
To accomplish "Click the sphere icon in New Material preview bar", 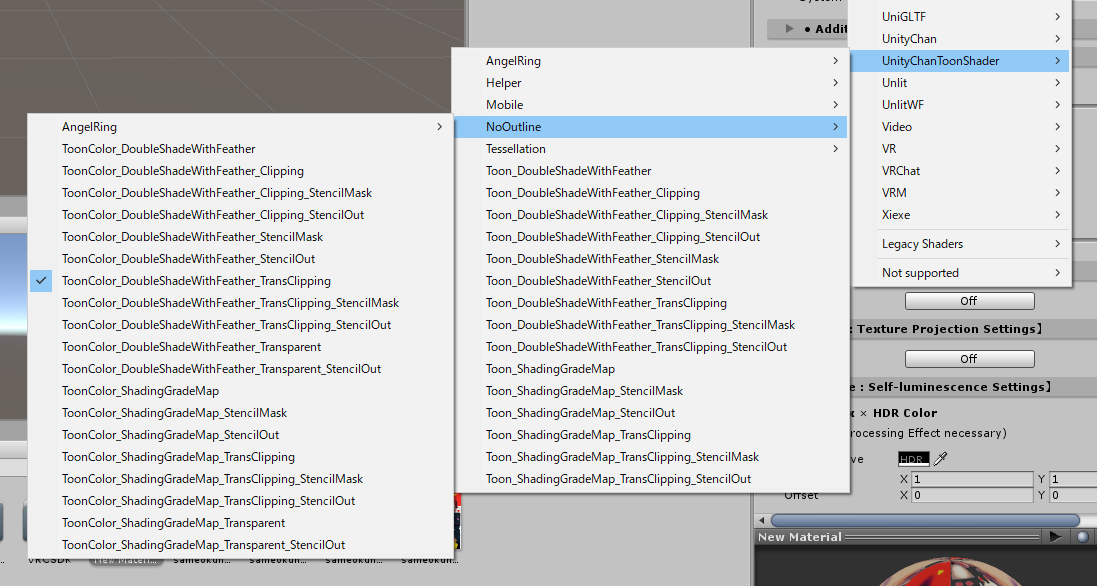I will [x=1083, y=537].
